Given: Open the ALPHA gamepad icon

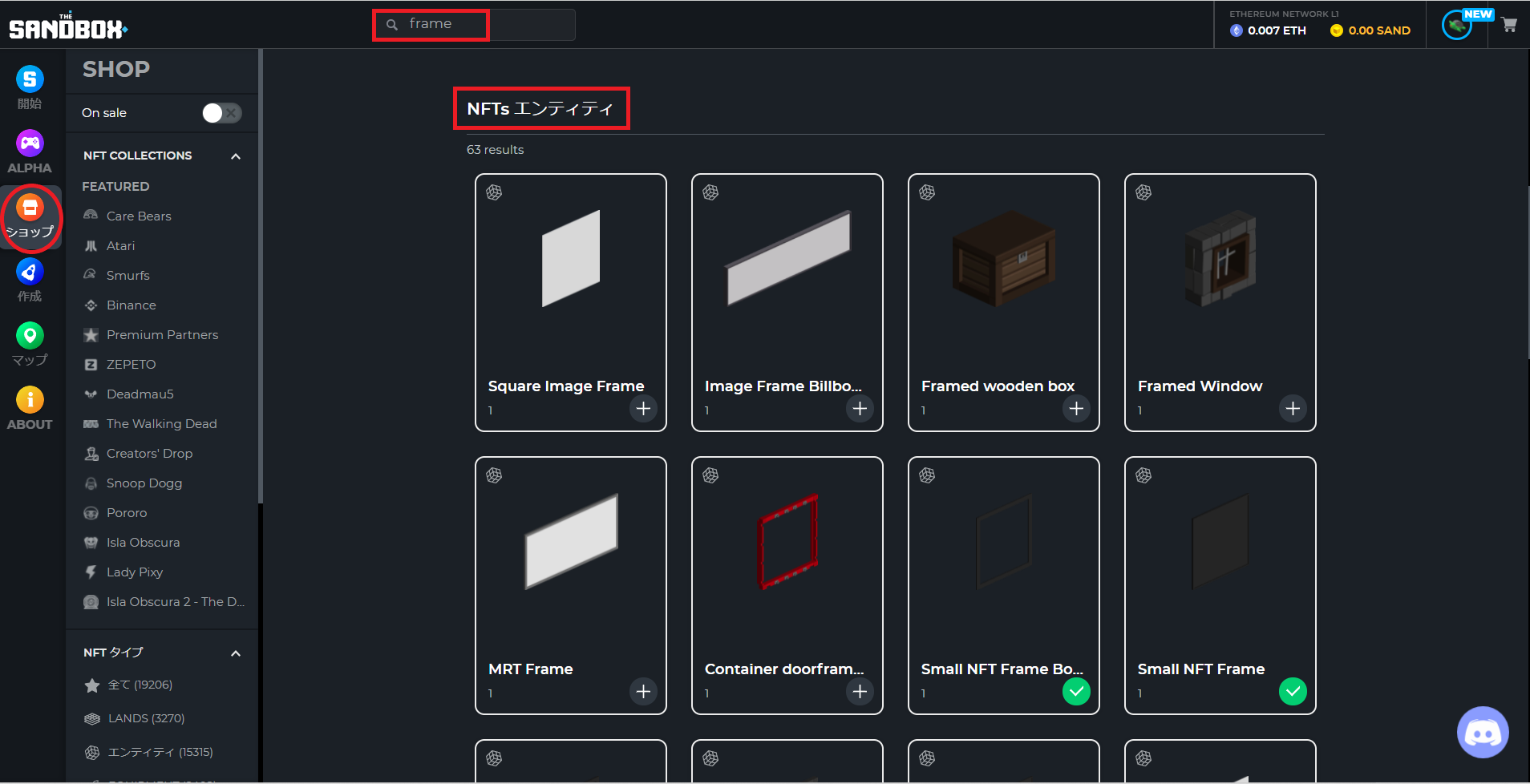Looking at the screenshot, I should pyautogui.click(x=30, y=143).
